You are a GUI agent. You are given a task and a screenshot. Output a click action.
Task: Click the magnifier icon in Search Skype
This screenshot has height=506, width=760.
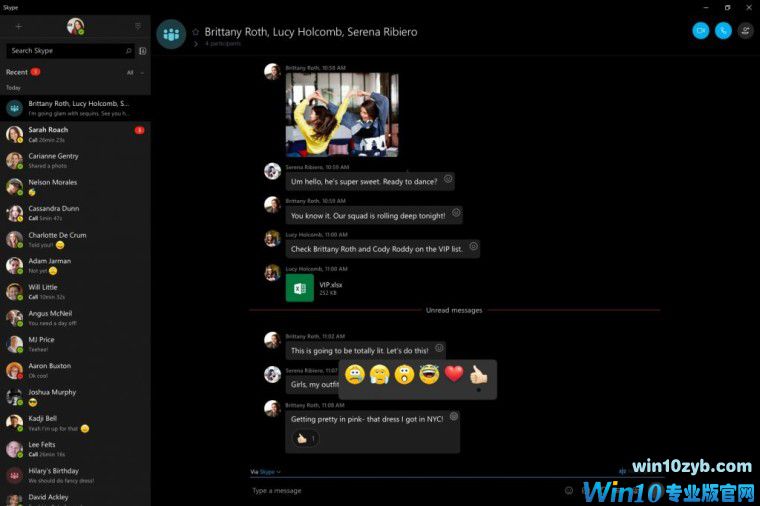[x=128, y=51]
